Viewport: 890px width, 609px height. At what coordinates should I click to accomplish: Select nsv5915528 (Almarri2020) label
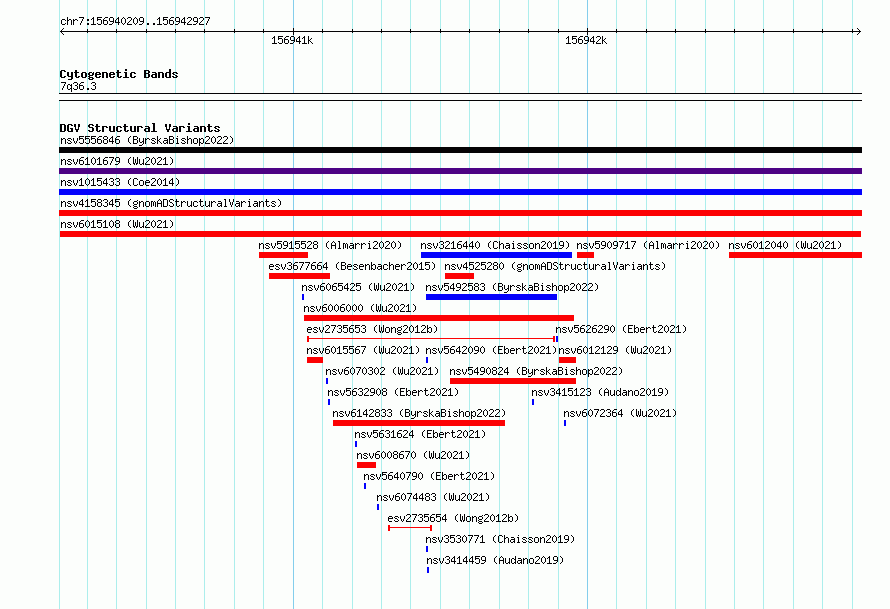(x=330, y=245)
